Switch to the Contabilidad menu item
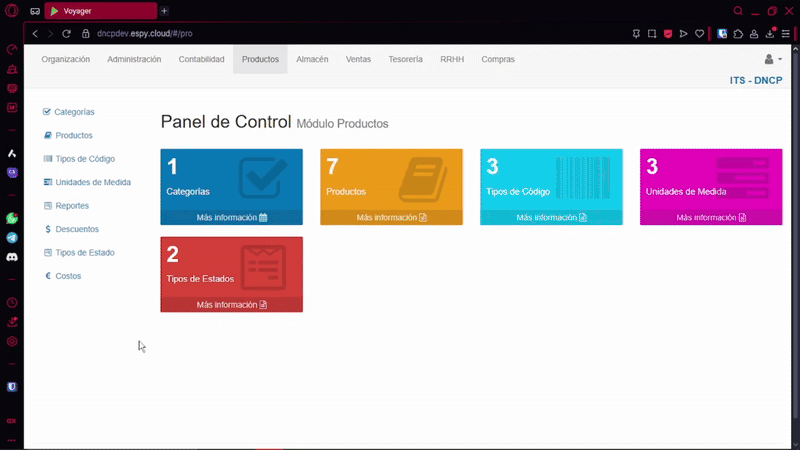This screenshot has width=800, height=450. click(201, 60)
